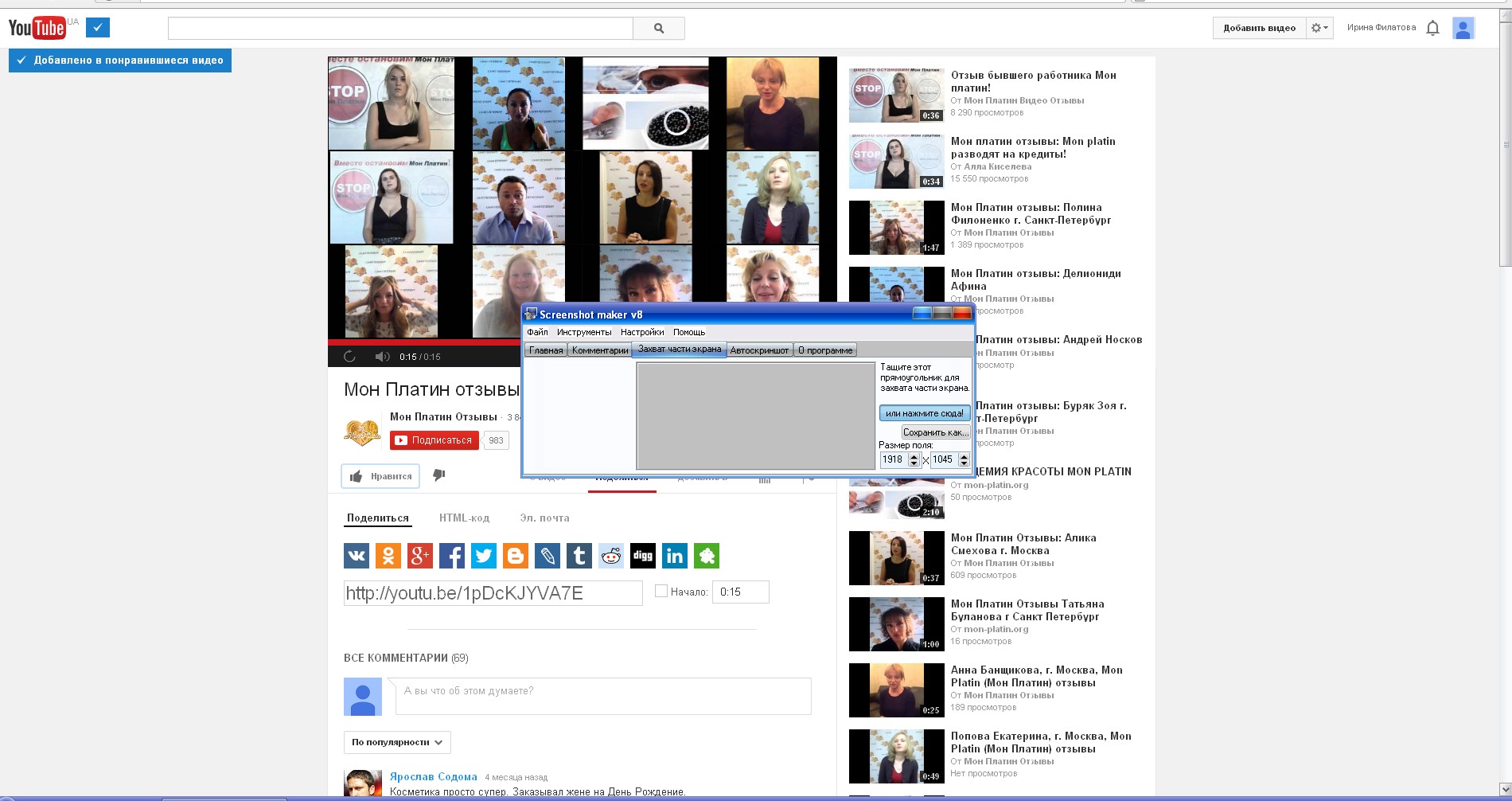The width and height of the screenshot is (1512, 801).
Task: Click the YouTube search input field
Action: click(400, 28)
